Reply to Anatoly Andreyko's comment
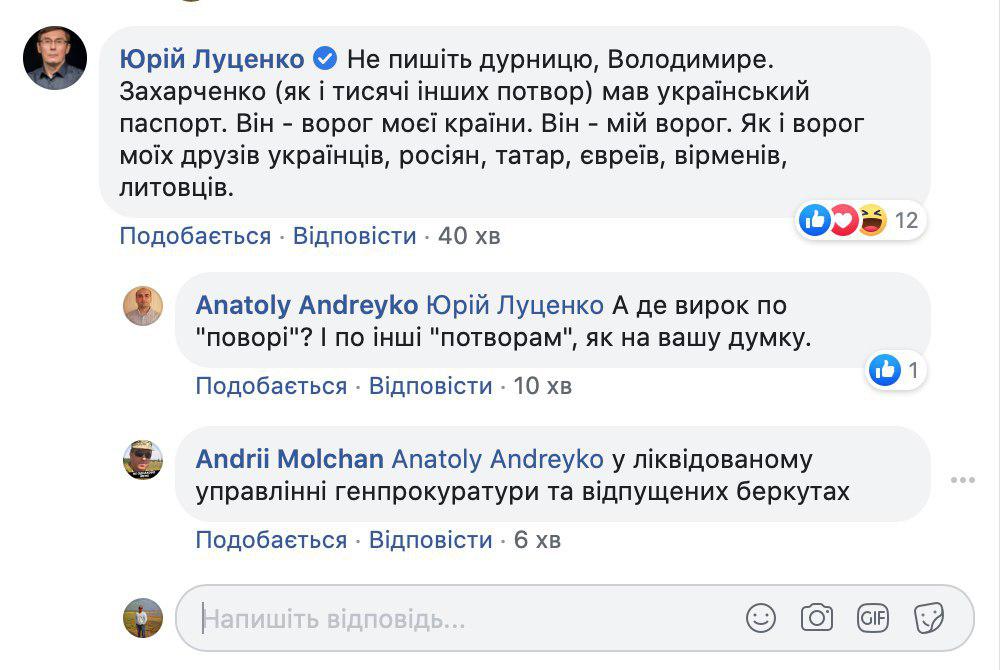The width and height of the screenshot is (1000, 670). (430, 386)
